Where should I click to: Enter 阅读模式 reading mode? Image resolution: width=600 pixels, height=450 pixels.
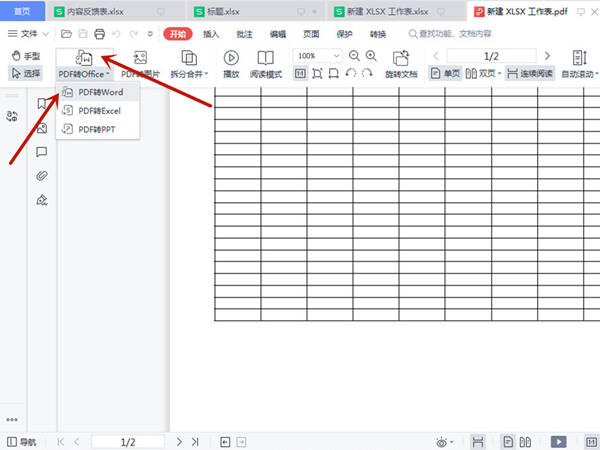click(266, 64)
